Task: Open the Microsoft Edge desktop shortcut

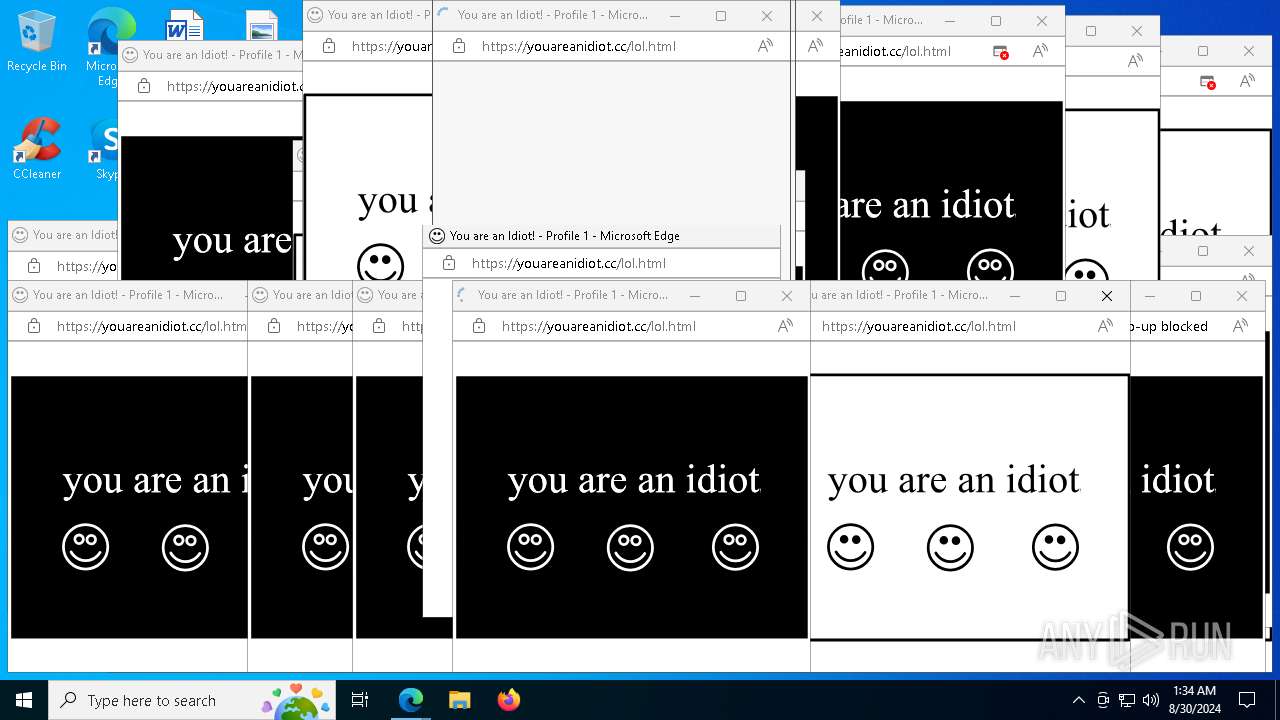Action: [108, 46]
